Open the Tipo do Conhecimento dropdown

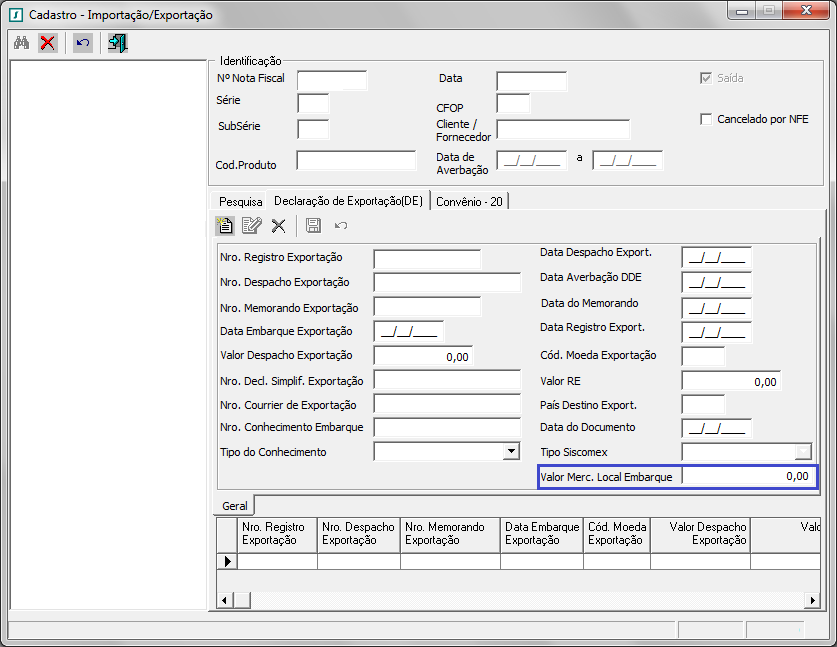point(510,452)
